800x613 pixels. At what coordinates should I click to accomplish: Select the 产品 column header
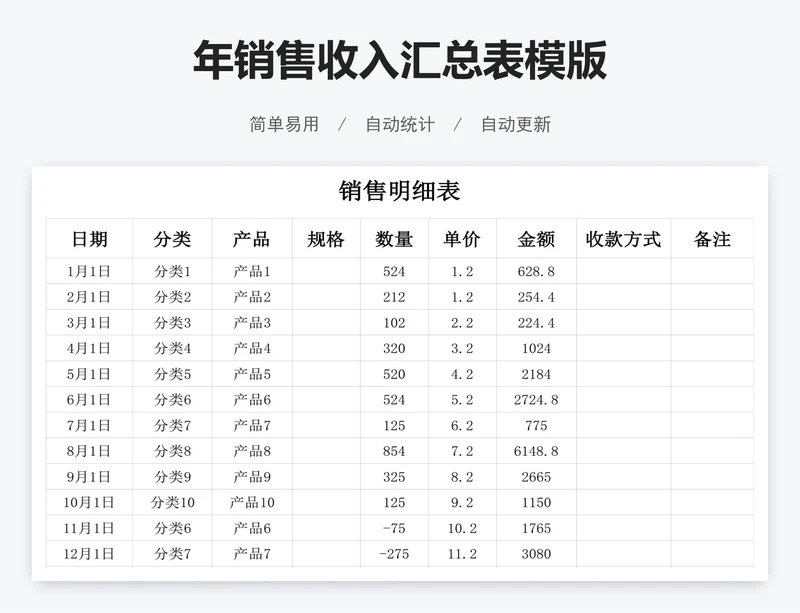pyautogui.click(x=252, y=239)
